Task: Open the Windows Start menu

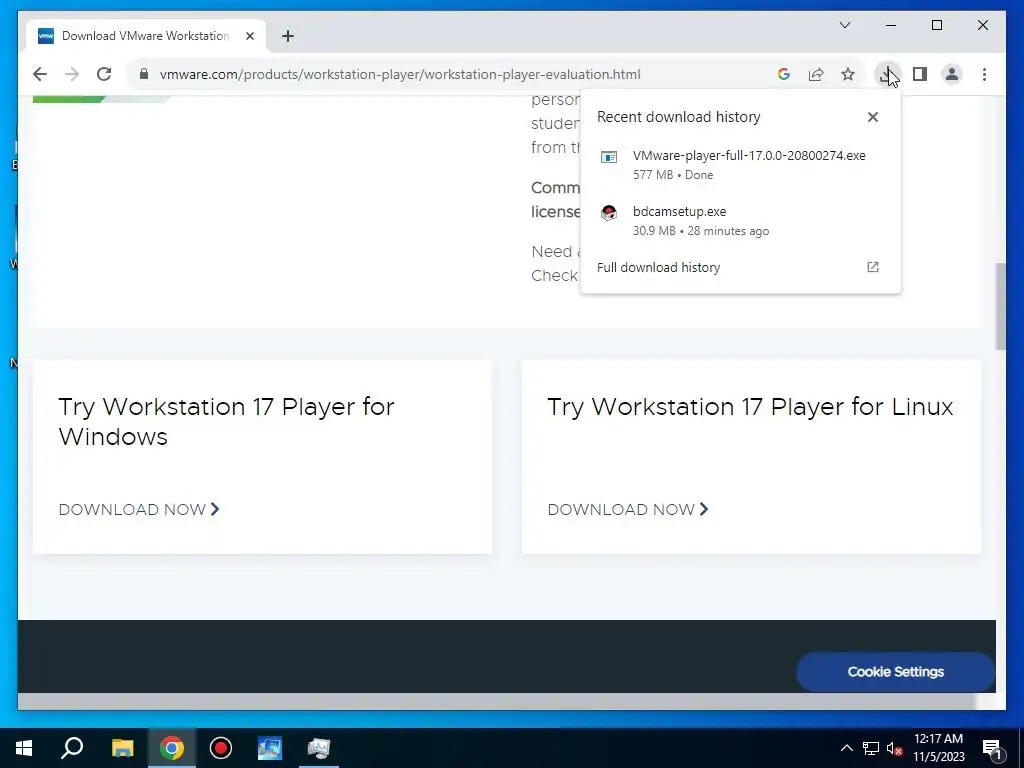Action: [24, 748]
